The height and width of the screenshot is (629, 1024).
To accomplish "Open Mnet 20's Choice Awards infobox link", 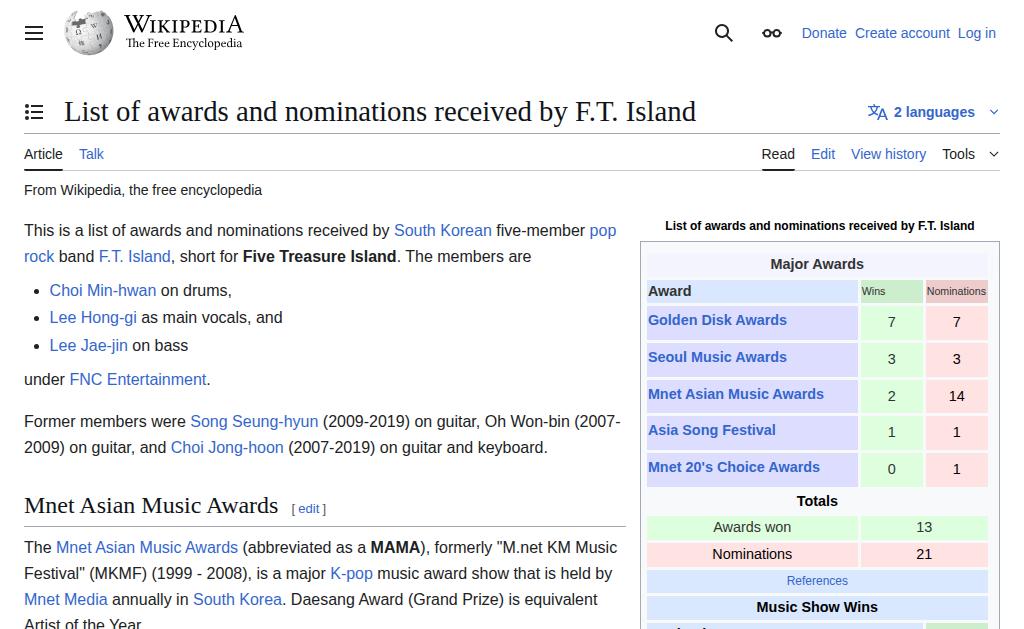I will pyautogui.click(x=733, y=468).
